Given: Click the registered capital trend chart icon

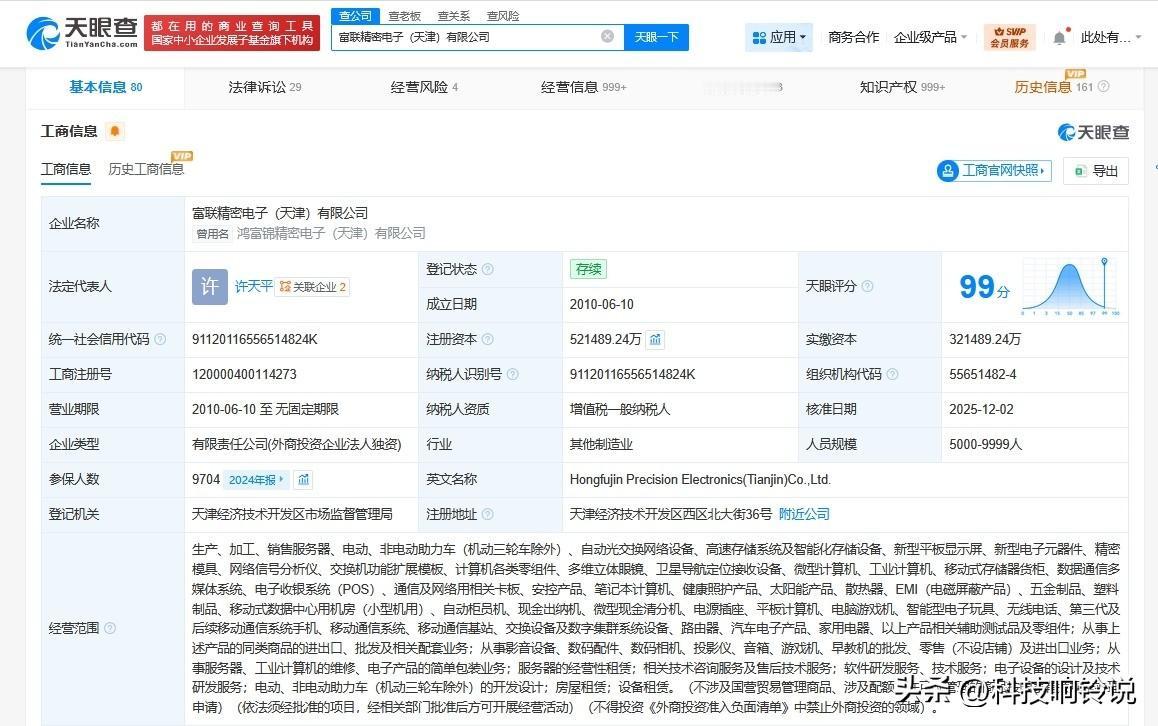Looking at the screenshot, I should (655, 339).
